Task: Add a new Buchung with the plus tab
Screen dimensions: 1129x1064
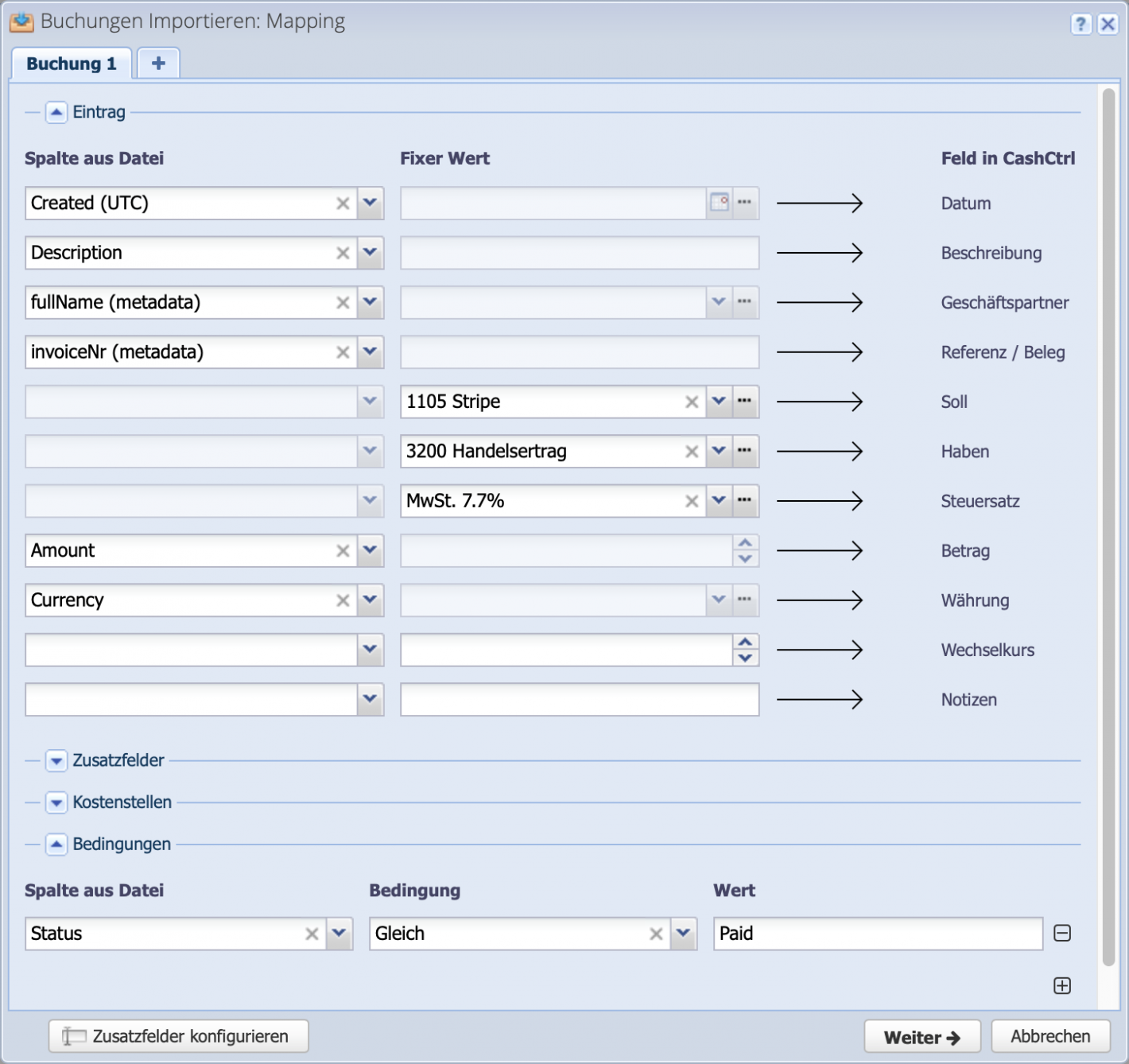Action: tap(157, 62)
